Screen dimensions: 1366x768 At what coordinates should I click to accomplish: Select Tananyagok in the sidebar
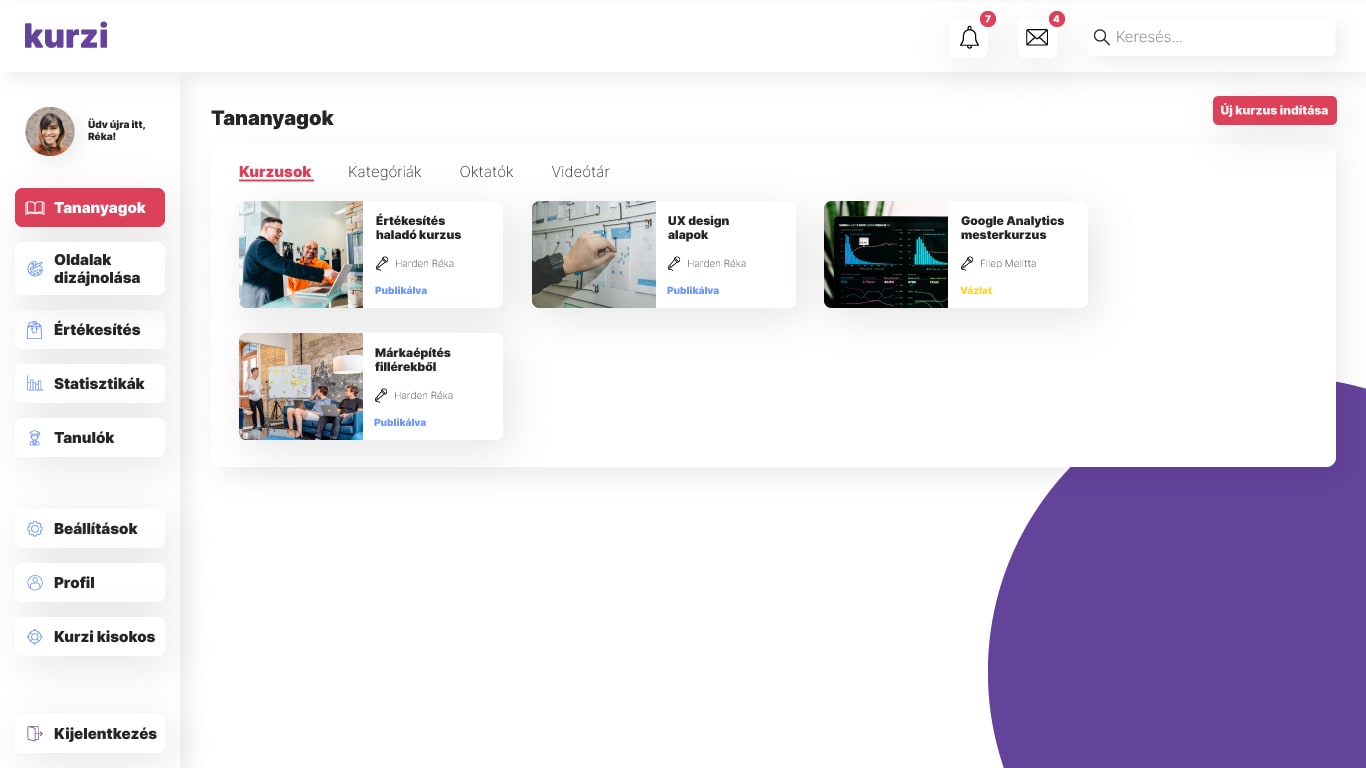(x=90, y=208)
